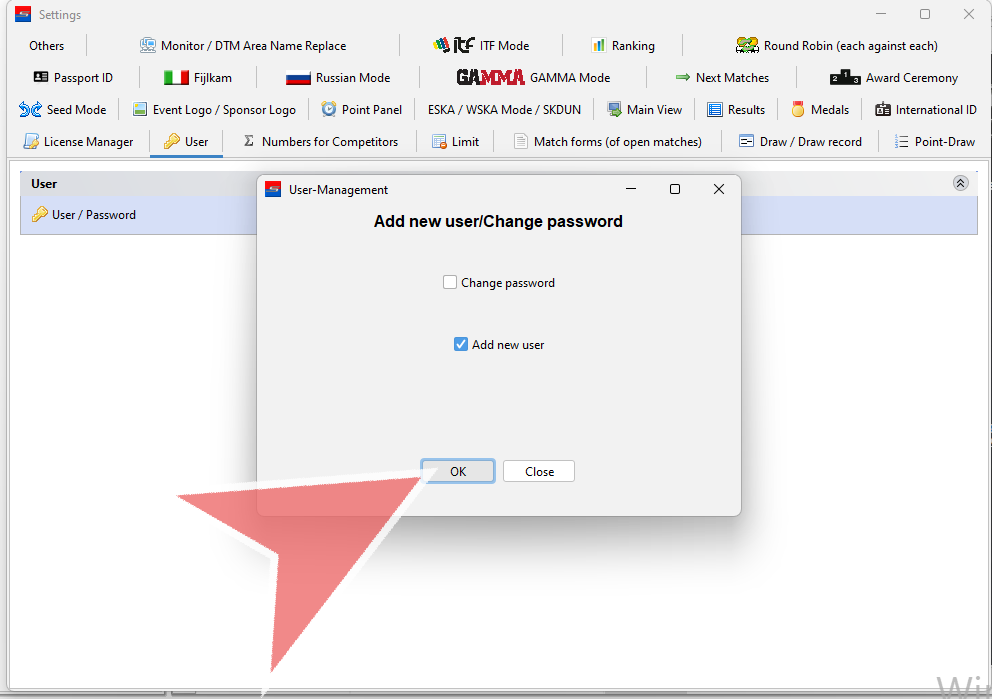
Task: Click the License Manager icon
Action: click(31, 142)
